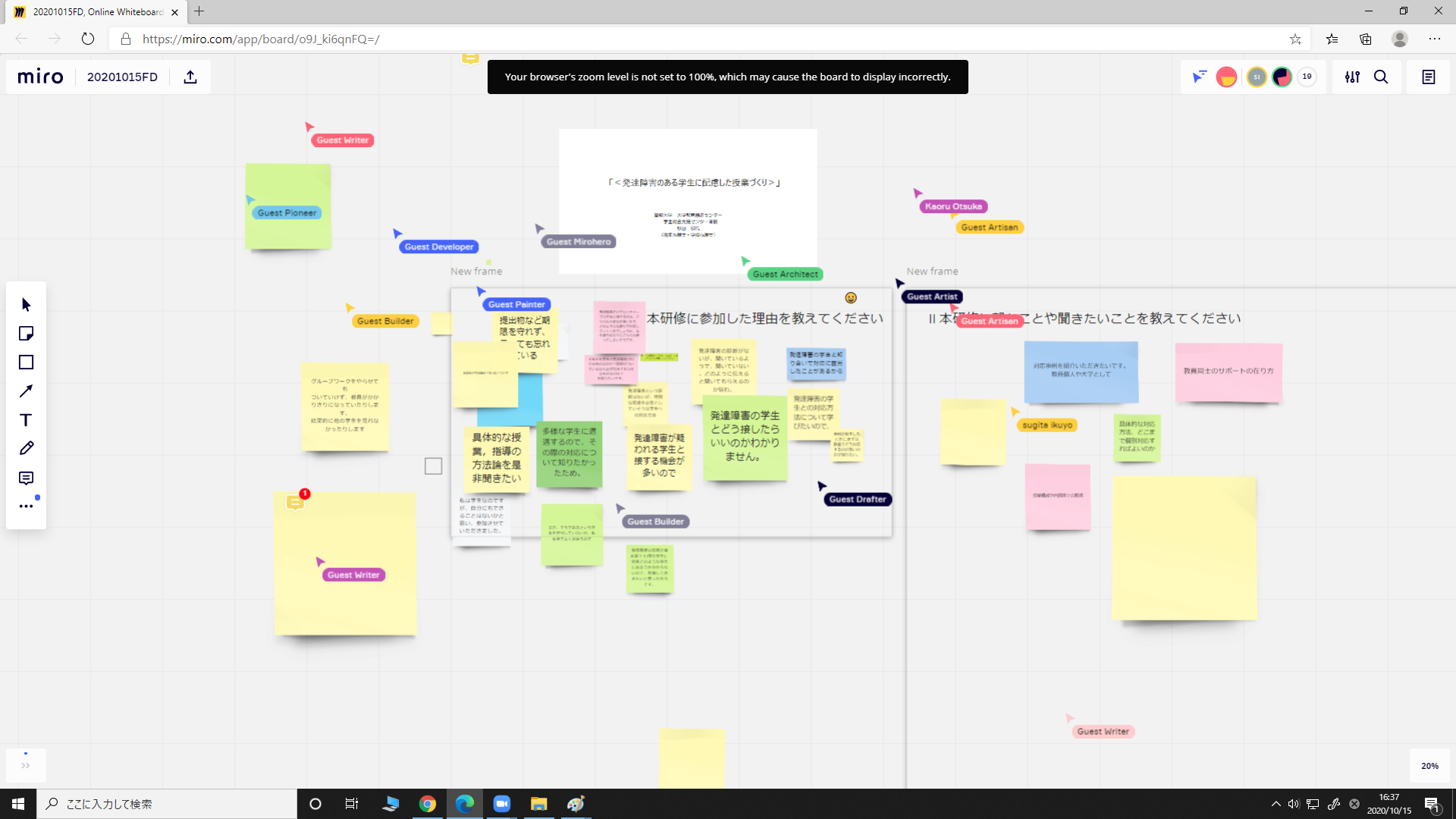Select the text tool

coord(26,420)
